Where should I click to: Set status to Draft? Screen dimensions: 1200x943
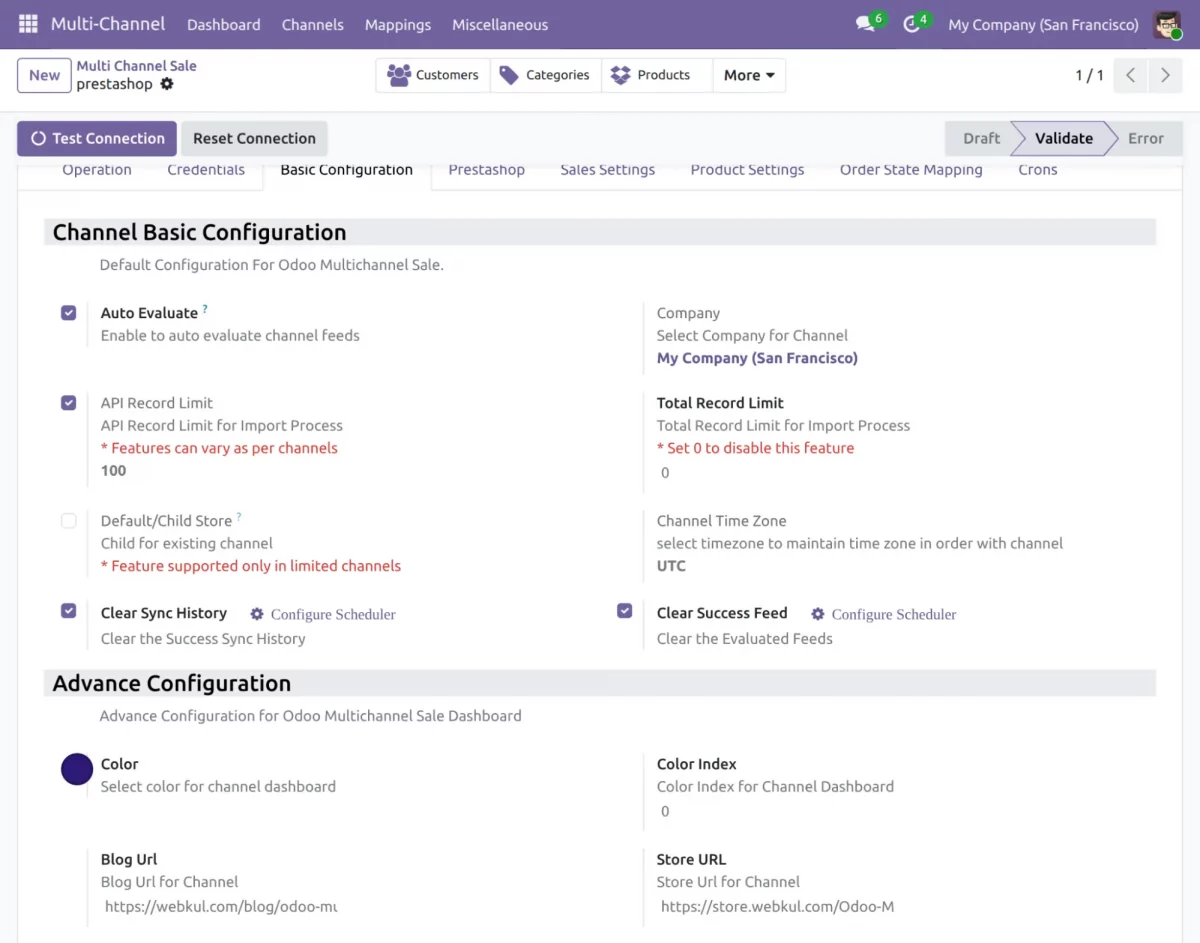tap(981, 138)
